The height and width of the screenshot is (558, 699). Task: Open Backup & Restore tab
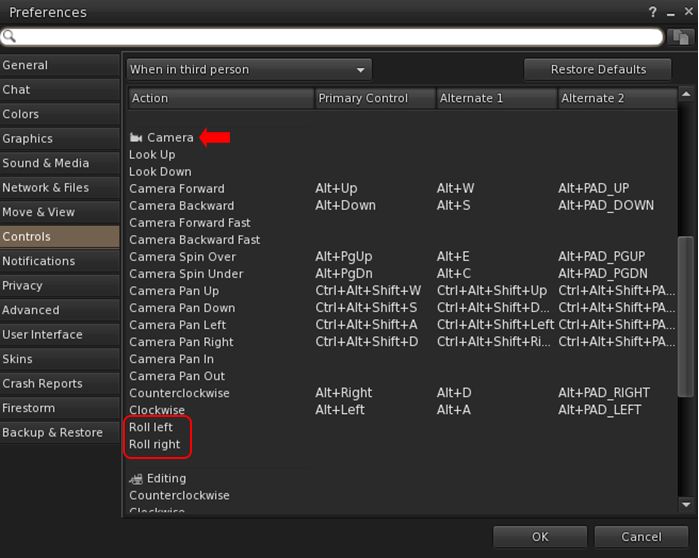(x=60, y=433)
